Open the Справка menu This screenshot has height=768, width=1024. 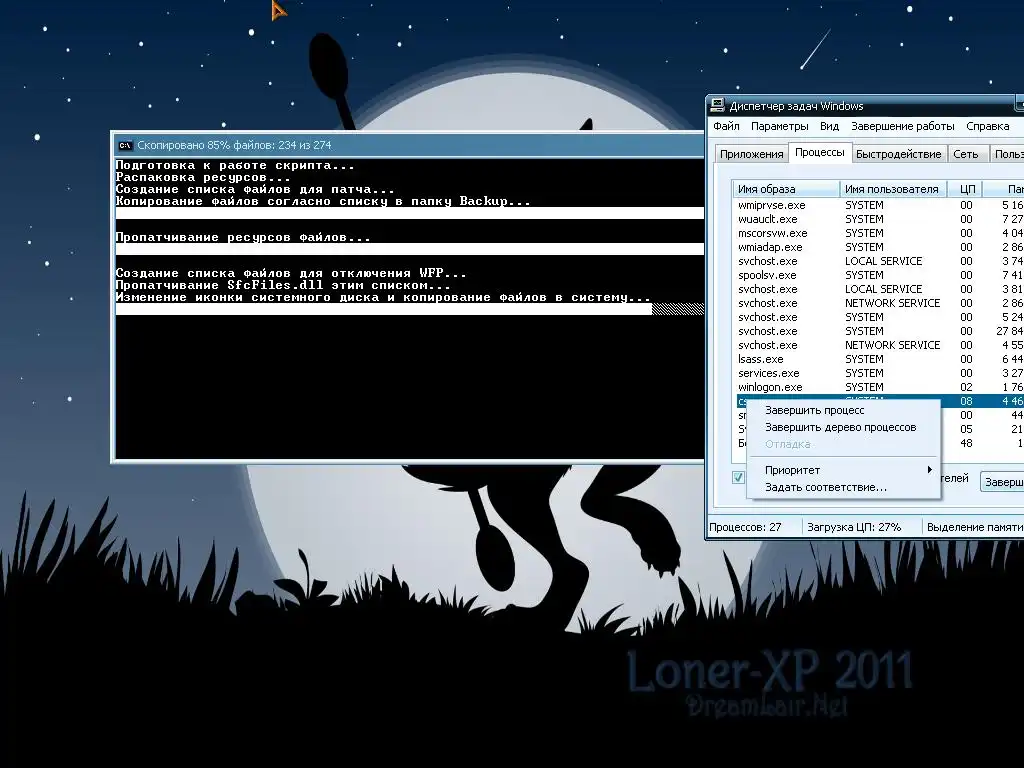point(987,126)
